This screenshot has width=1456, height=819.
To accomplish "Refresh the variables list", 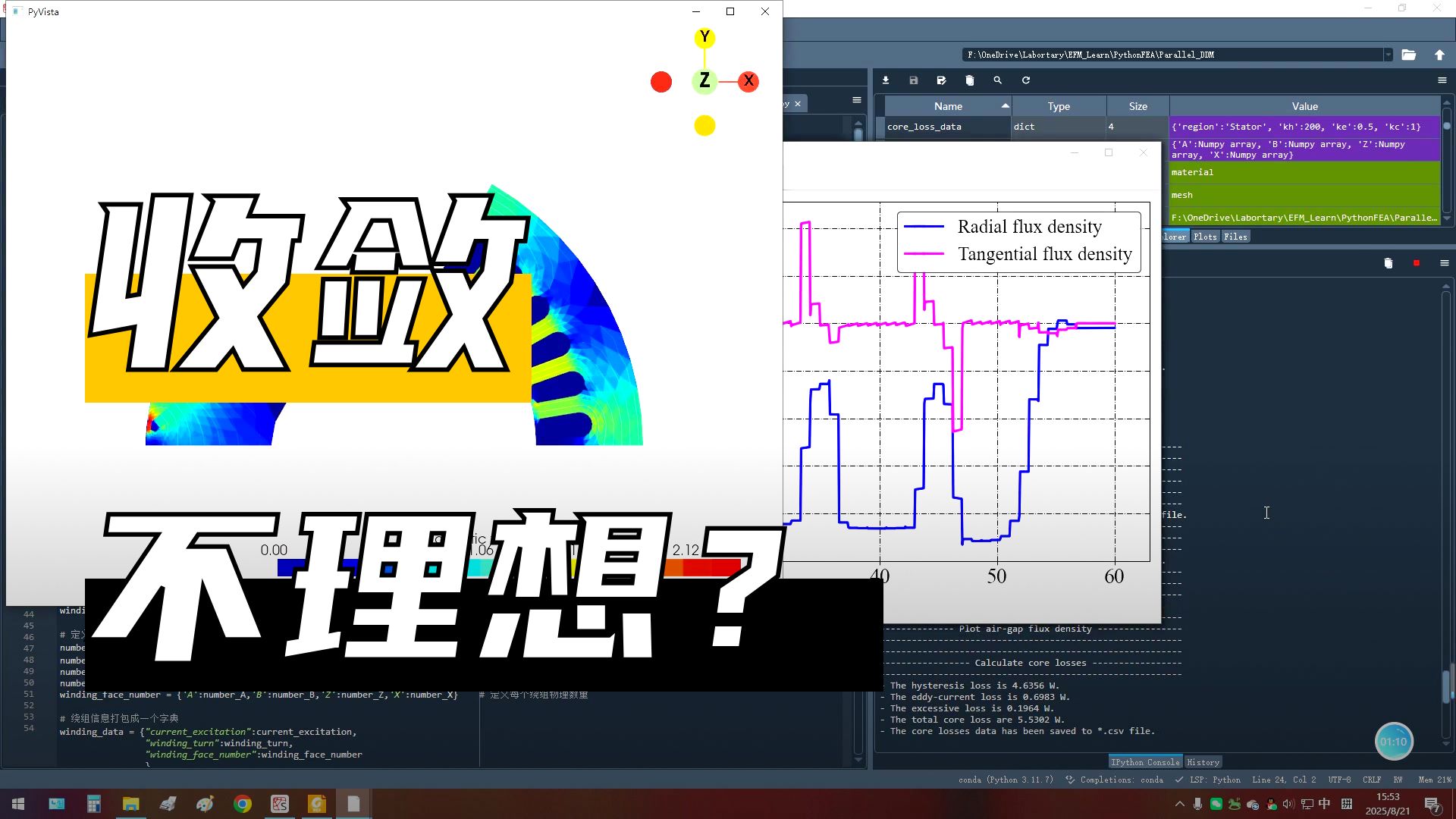I will (x=1025, y=80).
